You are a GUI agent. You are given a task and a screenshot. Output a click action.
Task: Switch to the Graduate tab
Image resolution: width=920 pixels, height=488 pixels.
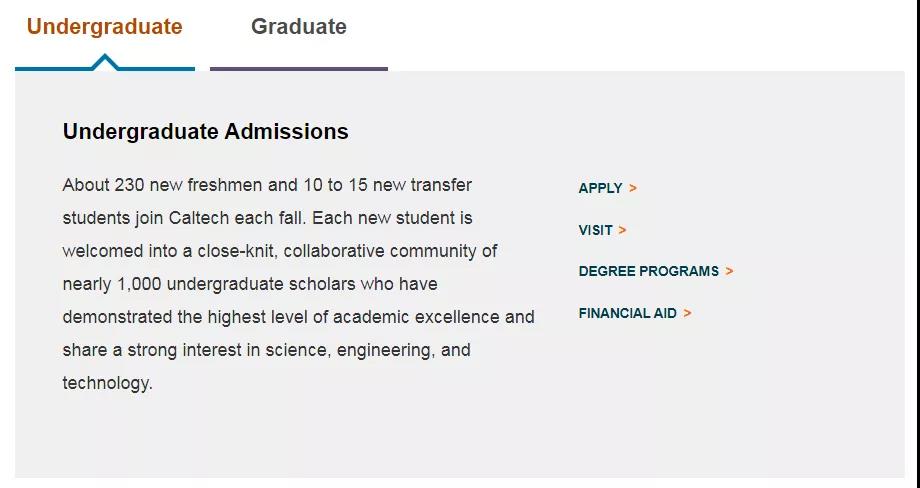coord(298,27)
